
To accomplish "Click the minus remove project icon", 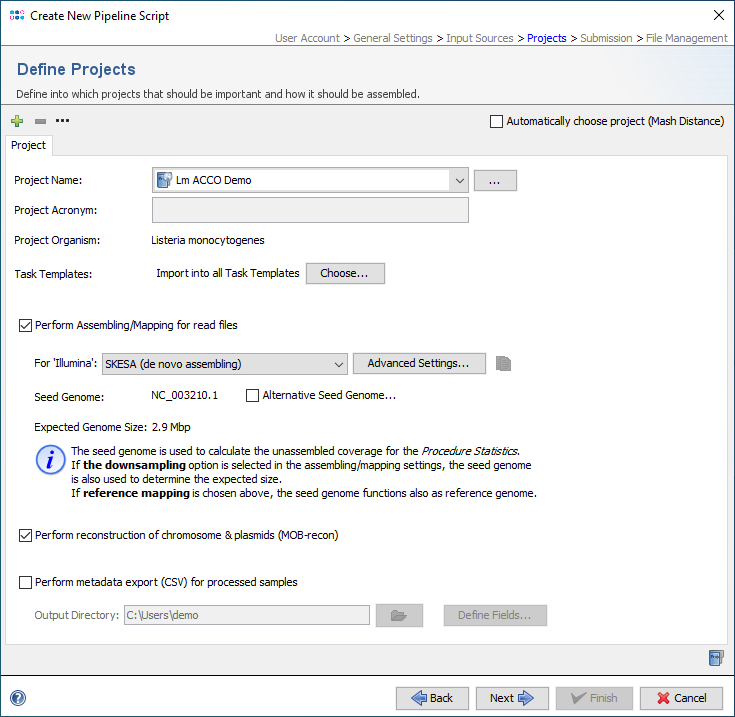I will [x=40, y=121].
